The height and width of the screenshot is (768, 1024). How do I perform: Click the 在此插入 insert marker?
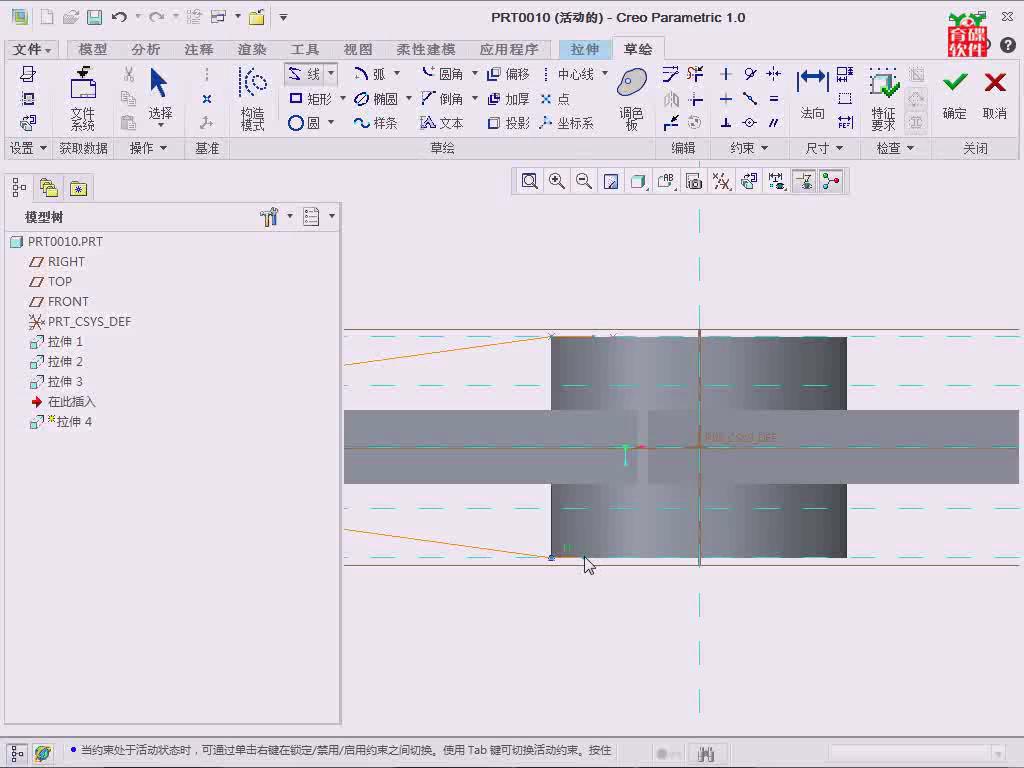point(63,402)
